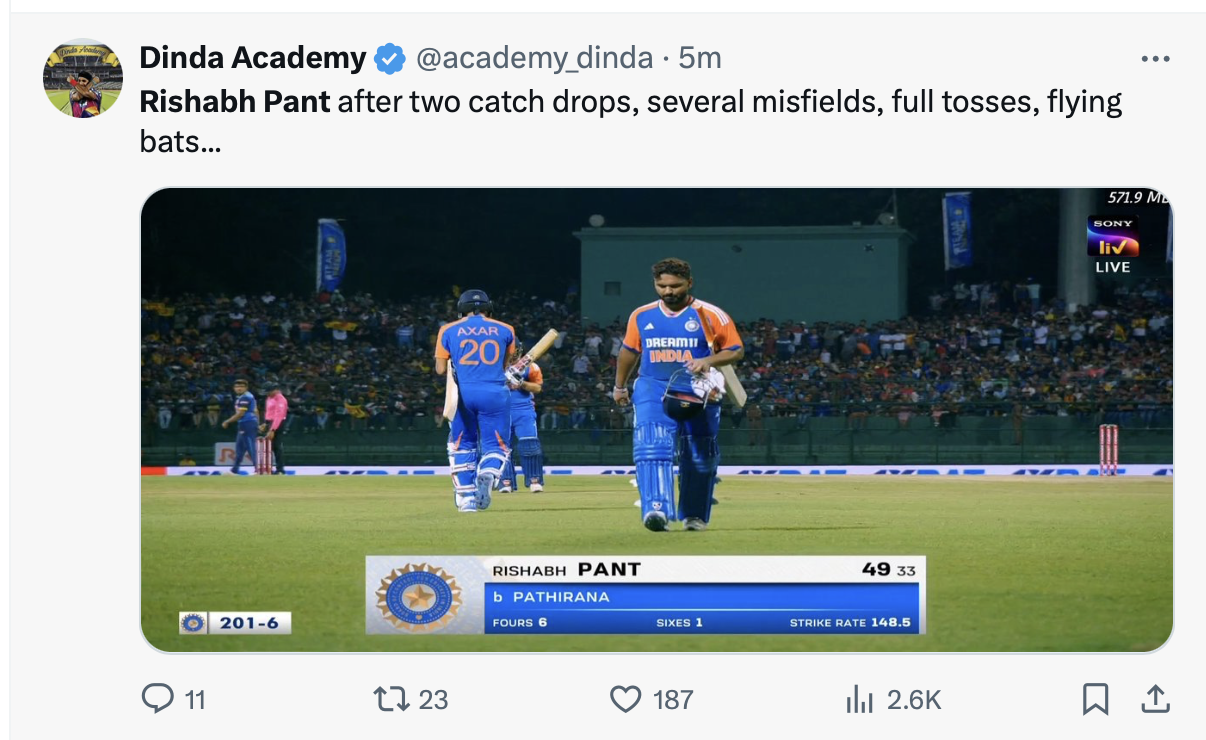
Task: Click the bold Rishabh Pant text in the post
Action: pos(235,101)
